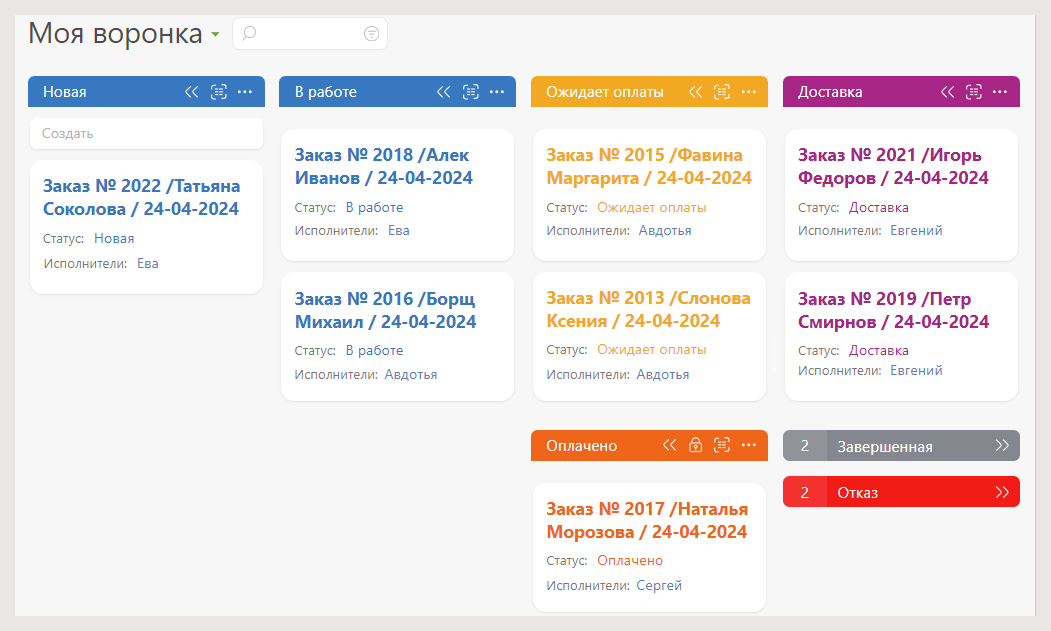1051x631 pixels.
Task: Click the filter icon in search box
Action: [x=371, y=34]
